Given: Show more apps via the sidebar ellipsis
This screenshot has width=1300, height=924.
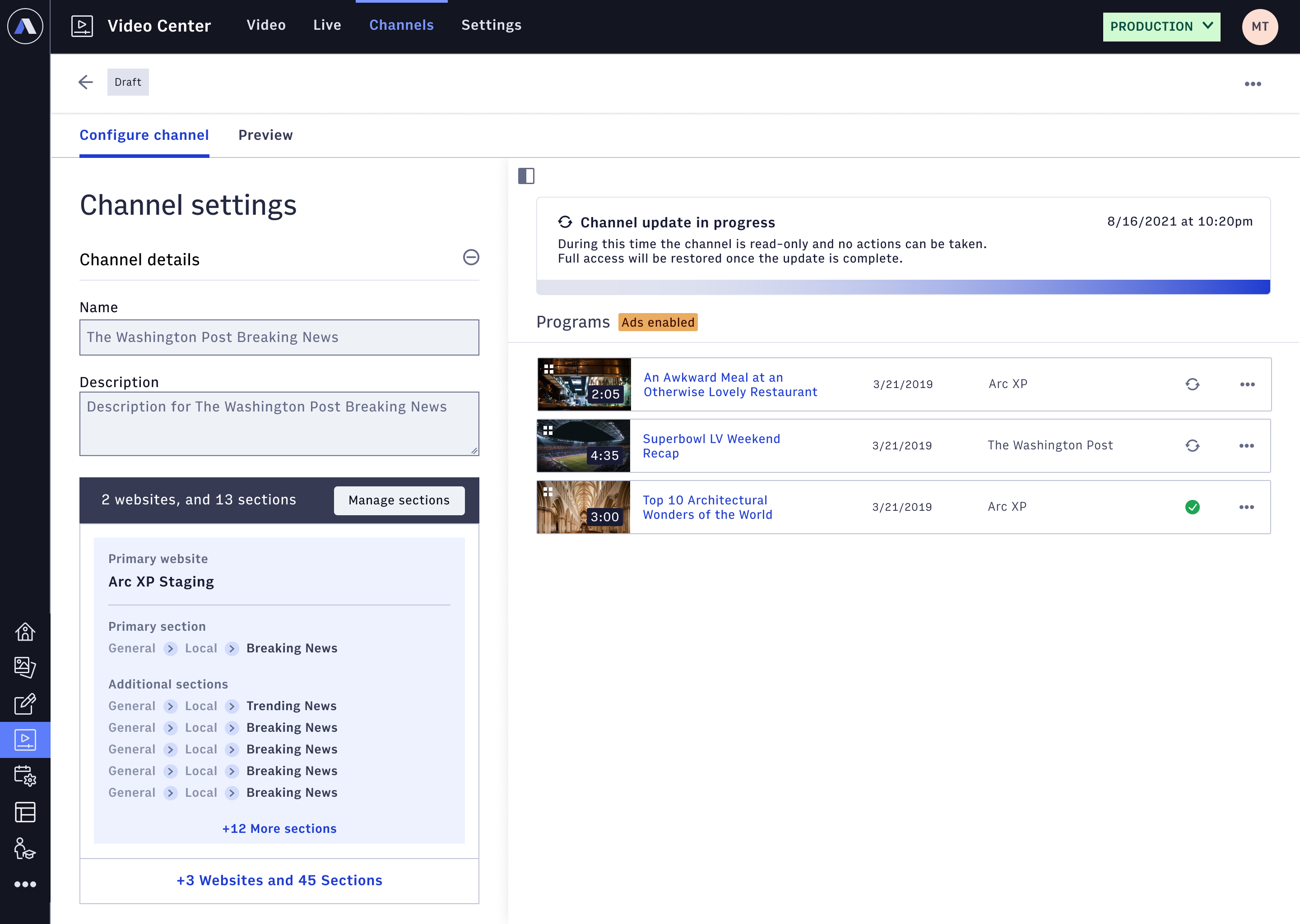Looking at the screenshot, I should click(x=25, y=884).
